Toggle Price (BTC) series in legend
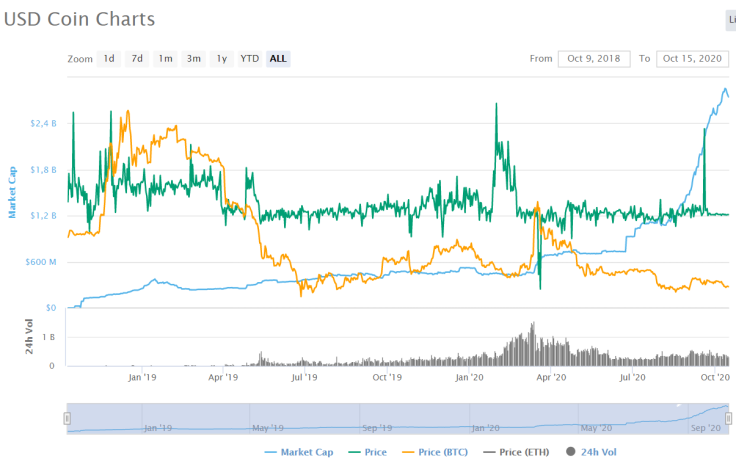This screenshot has height=464, width=736. pos(435,452)
